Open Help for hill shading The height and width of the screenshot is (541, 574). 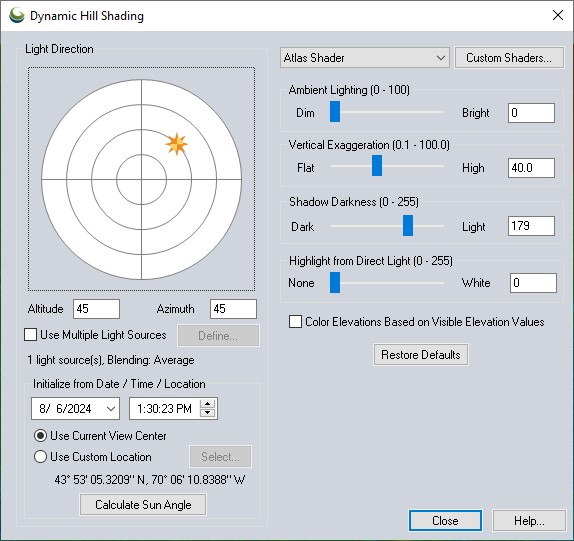click(x=529, y=521)
